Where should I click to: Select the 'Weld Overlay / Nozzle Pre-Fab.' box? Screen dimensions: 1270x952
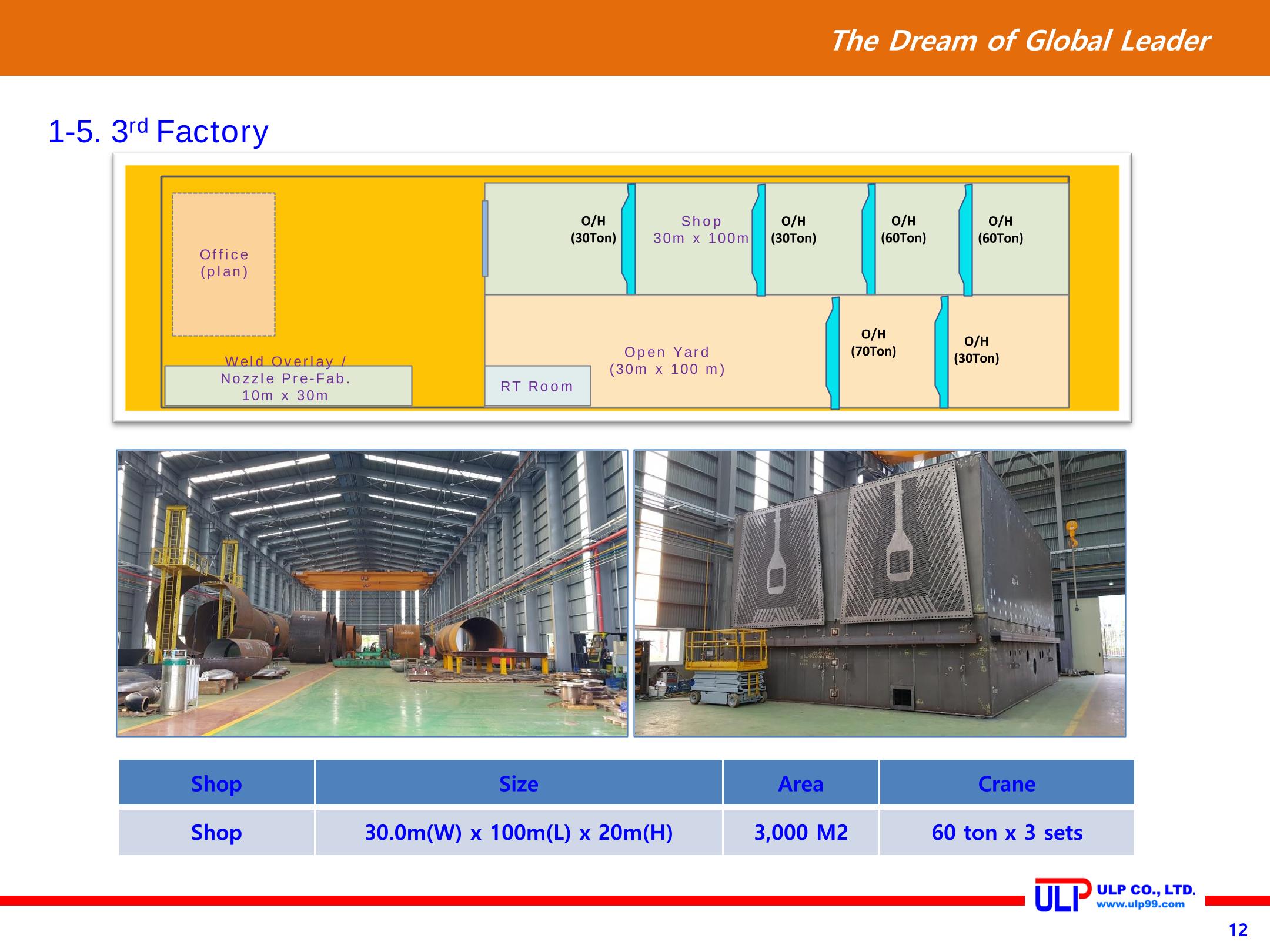pyautogui.click(x=288, y=386)
